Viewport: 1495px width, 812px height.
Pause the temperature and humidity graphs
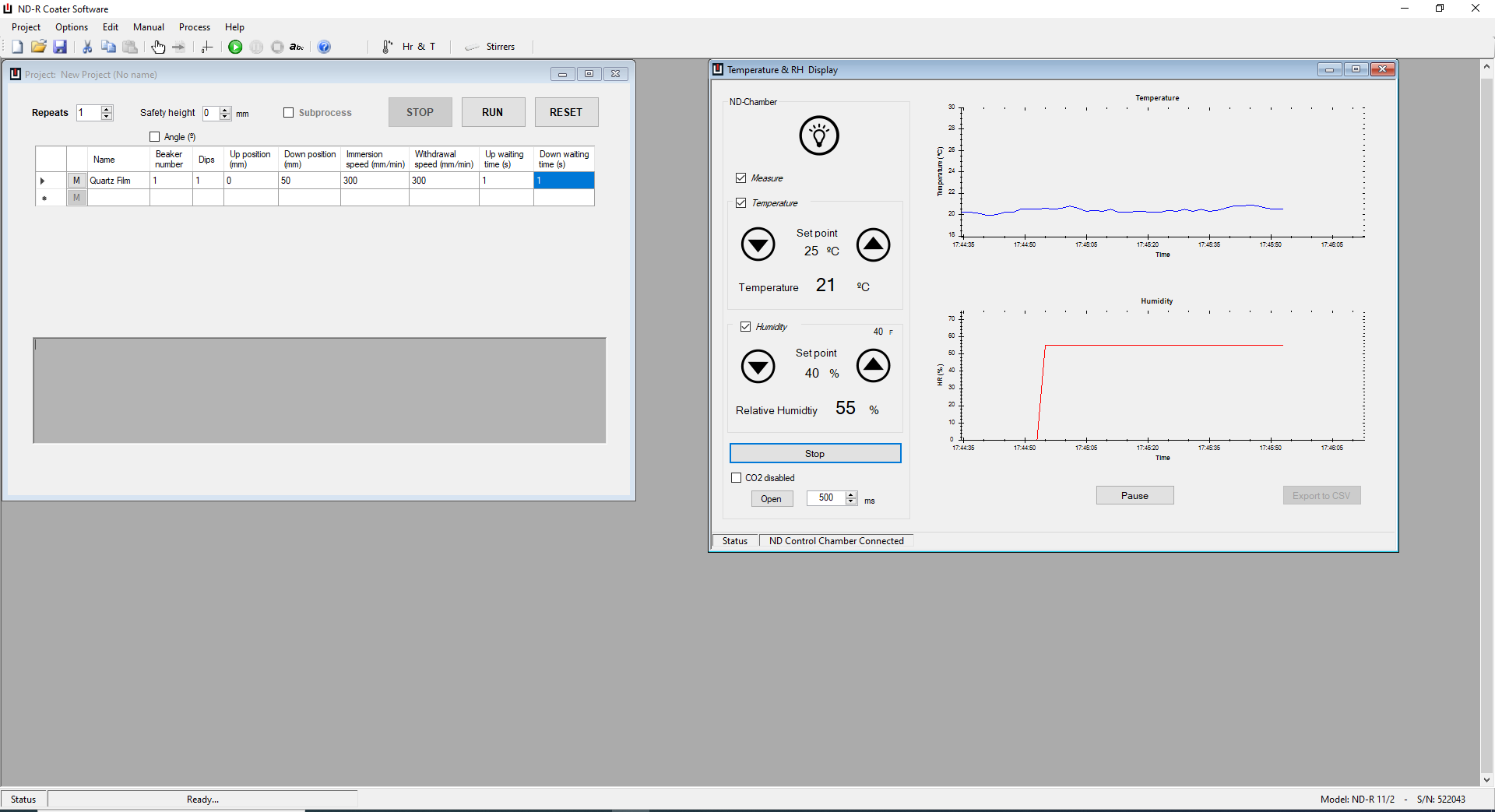1134,496
